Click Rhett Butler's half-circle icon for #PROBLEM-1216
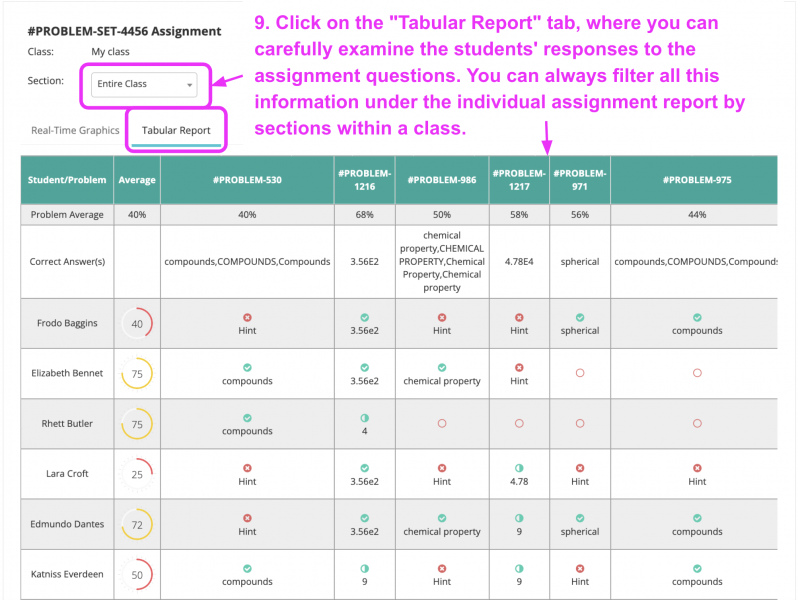 [365, 418]
